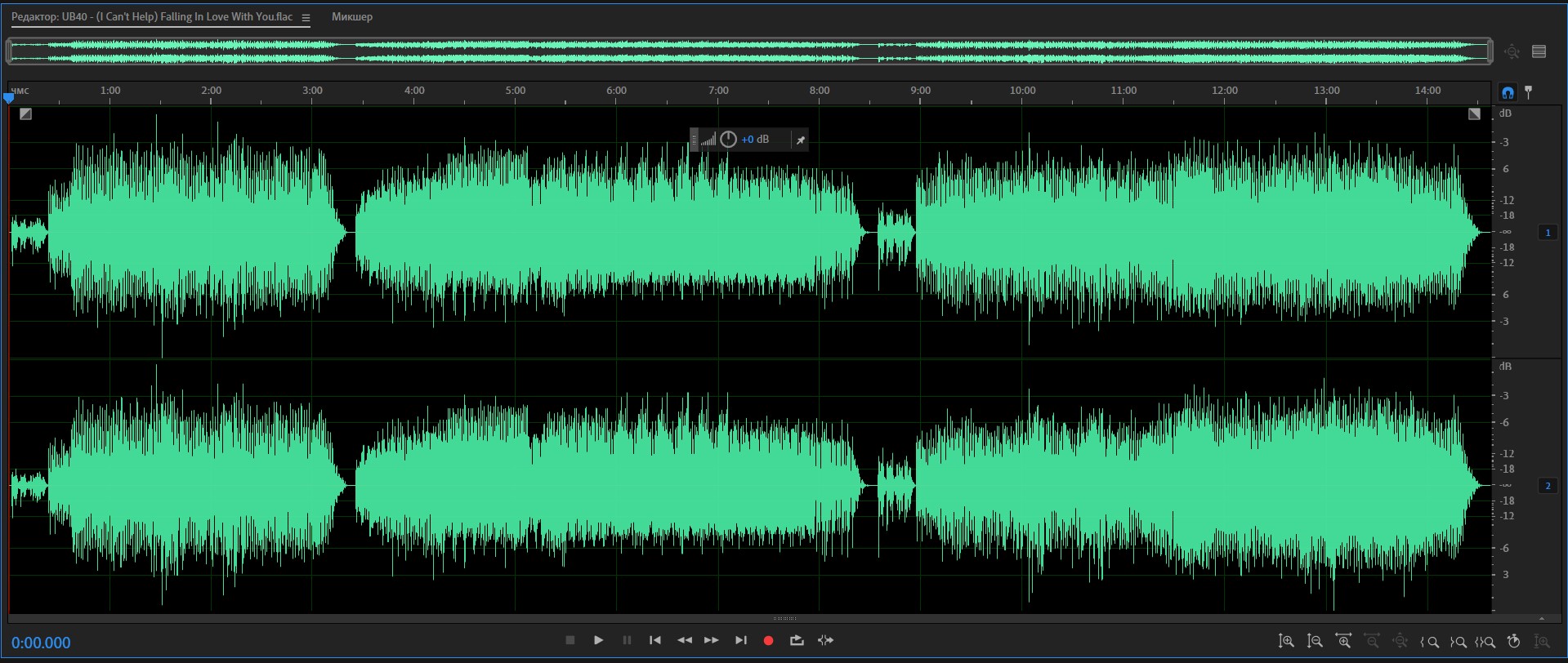Click the zoom to time stopwatch icon
Image resolution: width=1568 pixels, height=663 pixels.
1513,642
